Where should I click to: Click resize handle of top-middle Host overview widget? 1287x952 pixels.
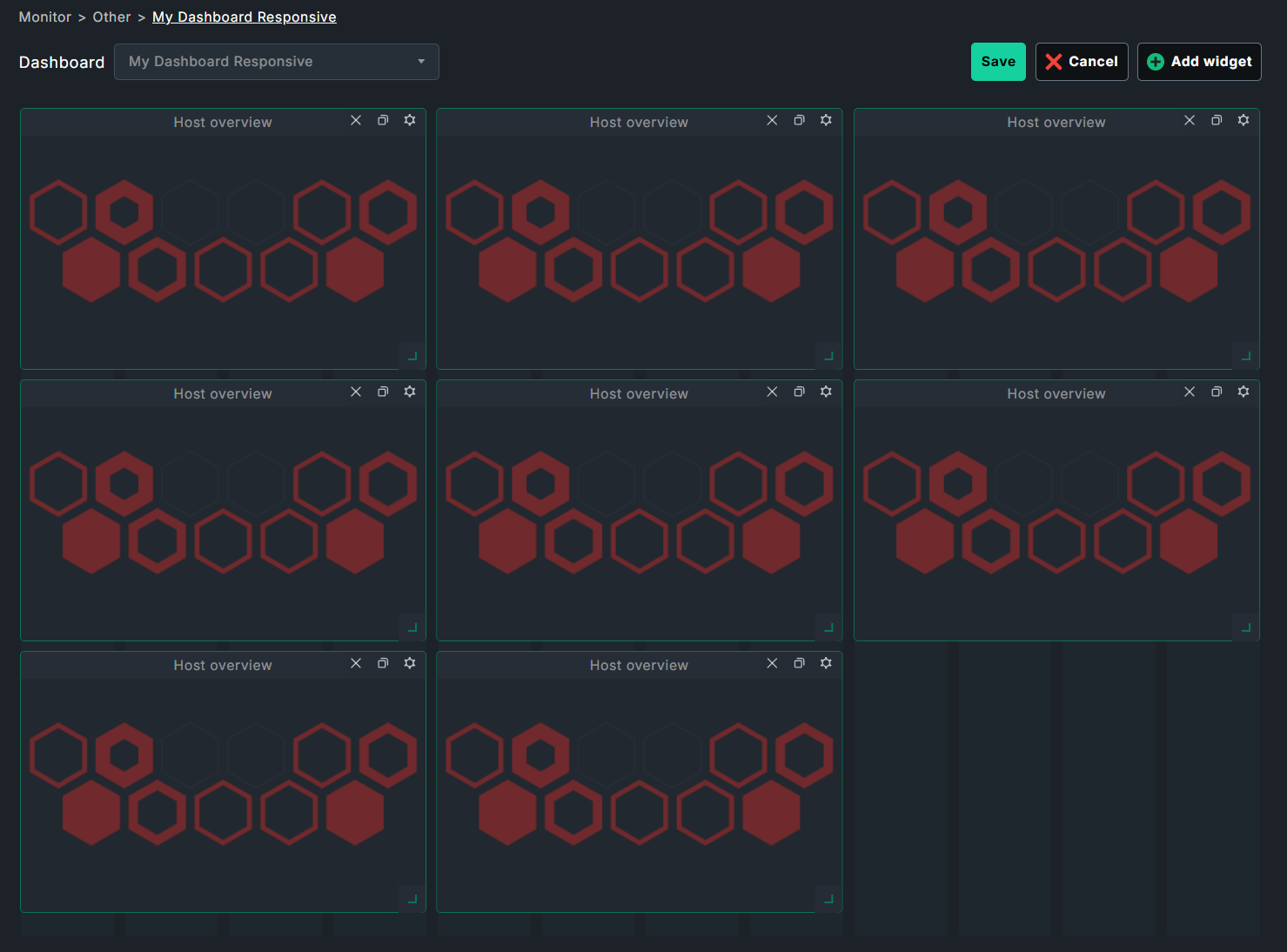point(828,356)
